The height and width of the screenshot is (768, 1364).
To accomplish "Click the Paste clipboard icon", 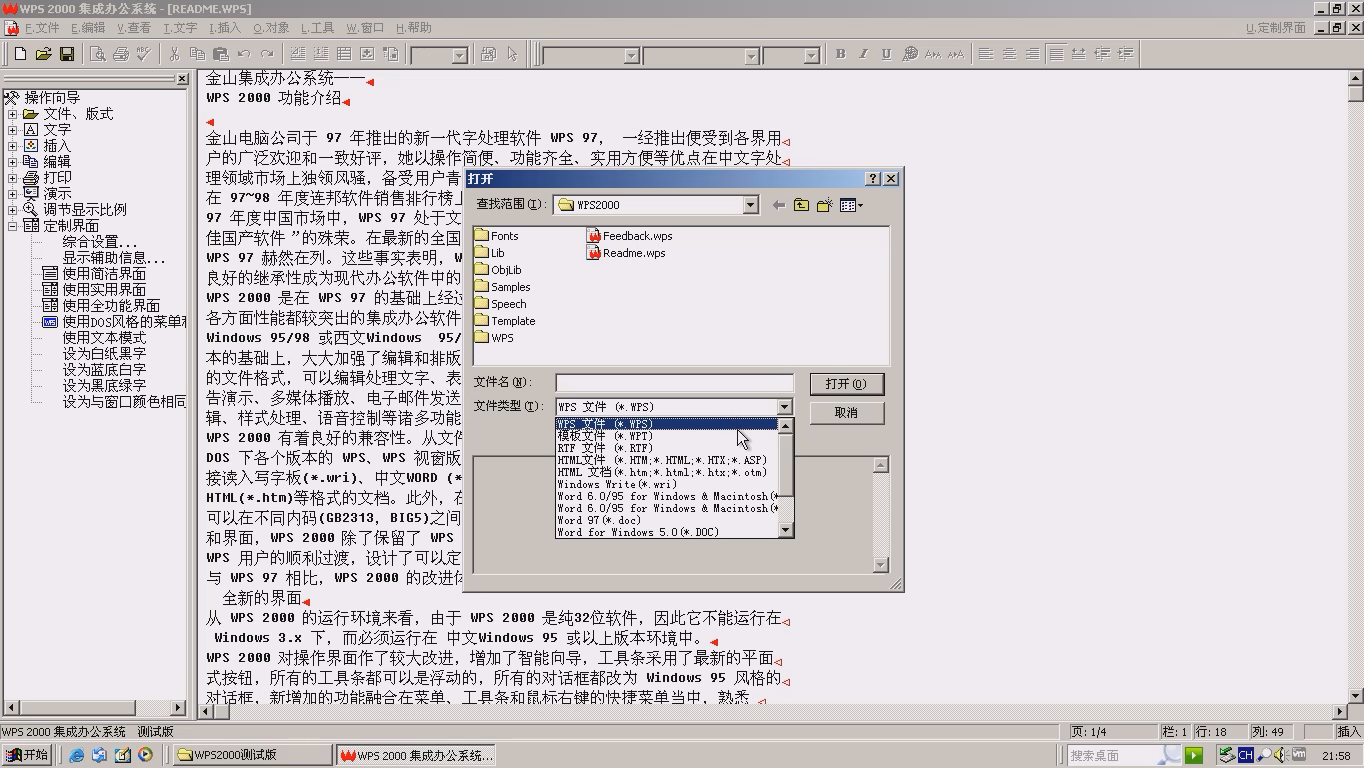I will (x=220, y=54).
